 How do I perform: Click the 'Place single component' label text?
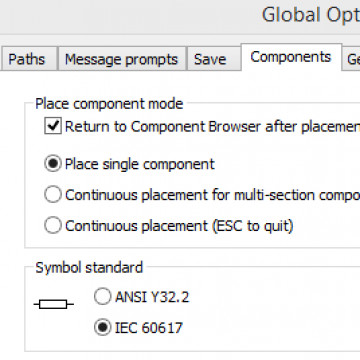tap(140, 164)
